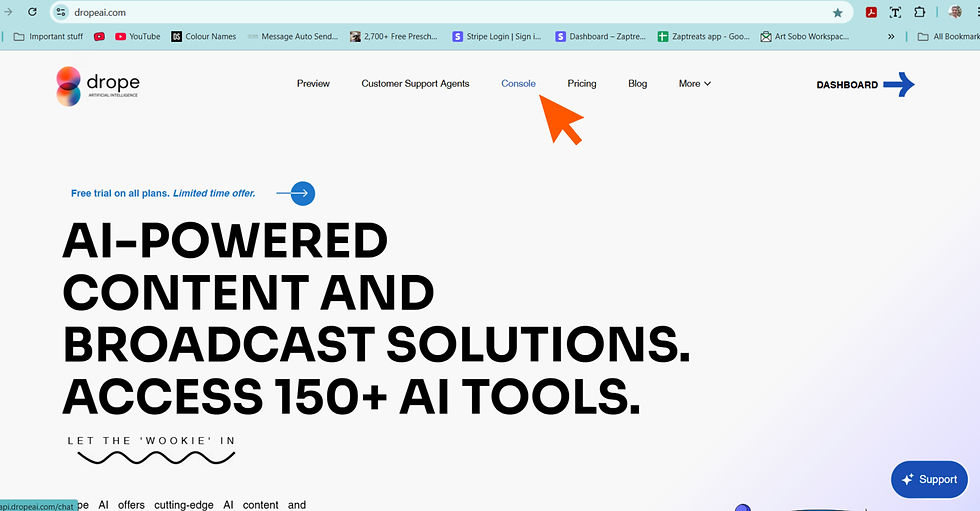Open Customer Support Agents nav item
Image resolution: width=980 pixels, height=511 pixels.
coord(415,84)
